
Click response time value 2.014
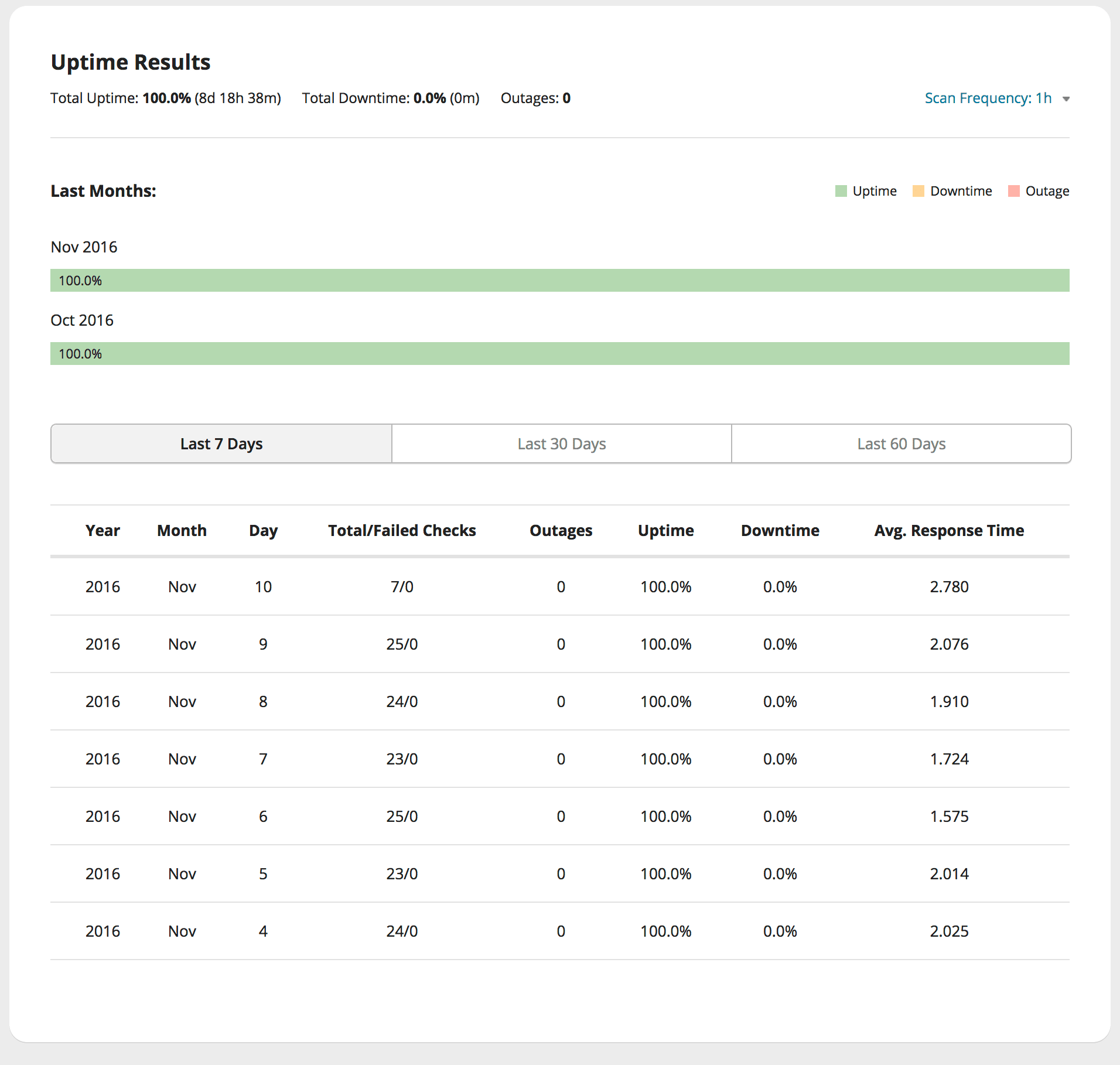click(x=950, y=873)
